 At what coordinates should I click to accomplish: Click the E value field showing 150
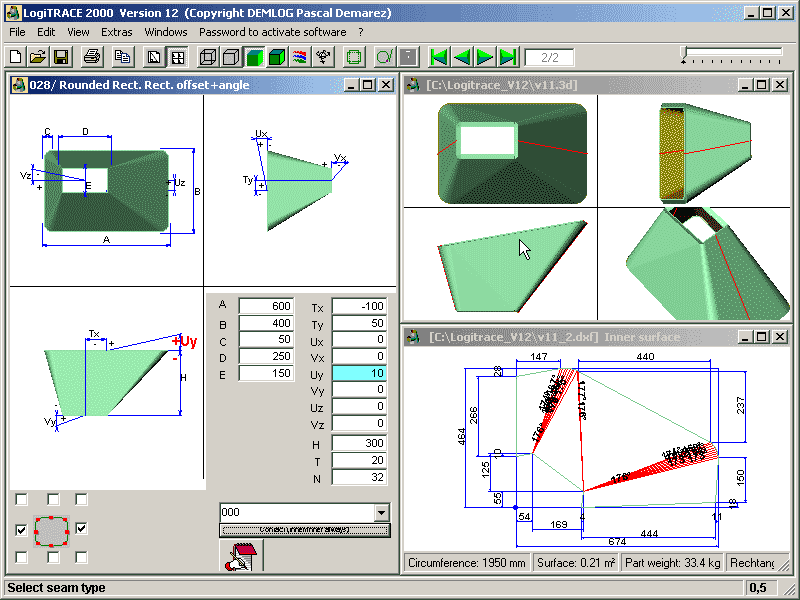click(266, 373)
